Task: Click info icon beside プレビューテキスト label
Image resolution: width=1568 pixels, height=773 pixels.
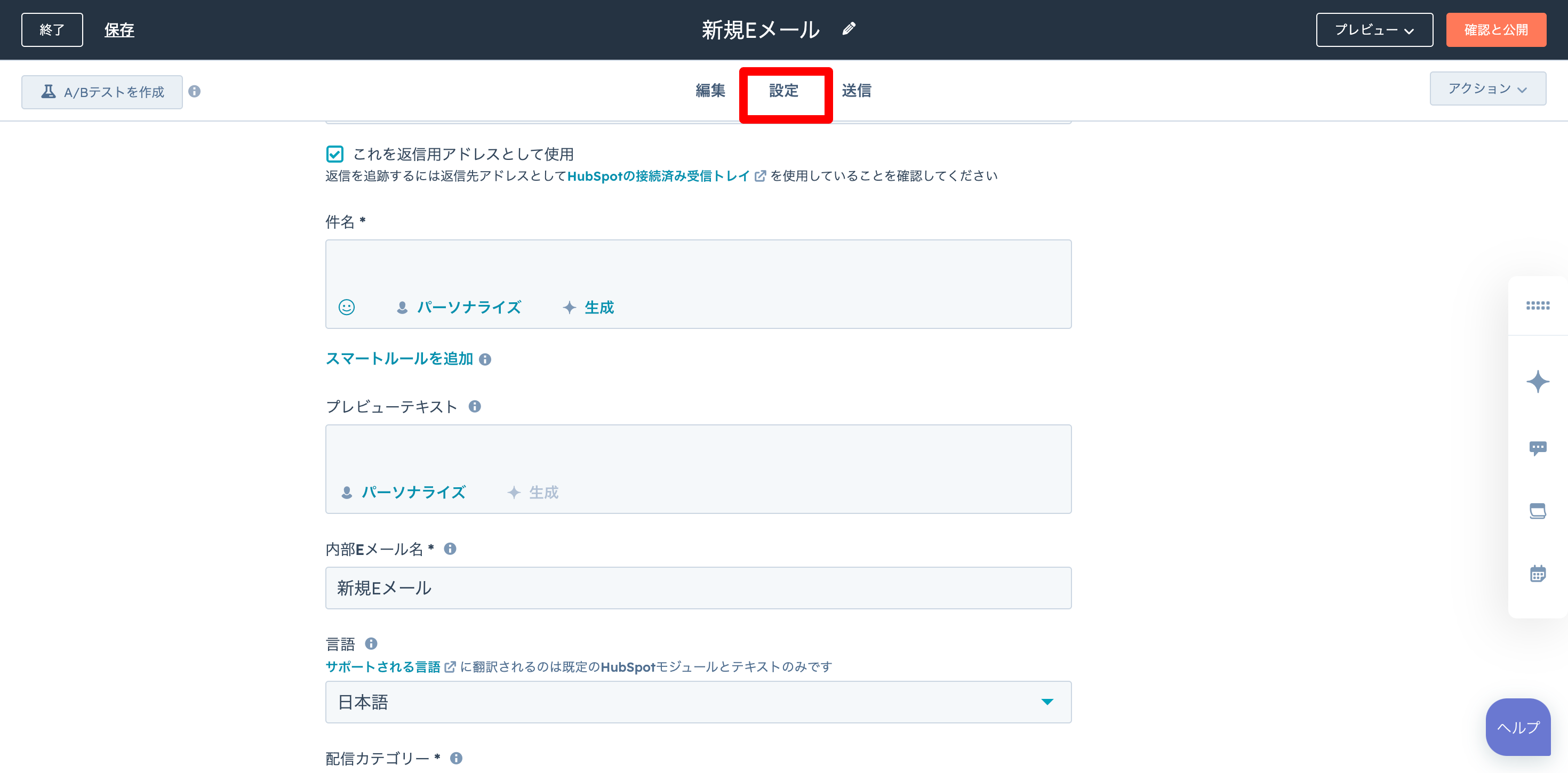Action: (x=475, y=407)
